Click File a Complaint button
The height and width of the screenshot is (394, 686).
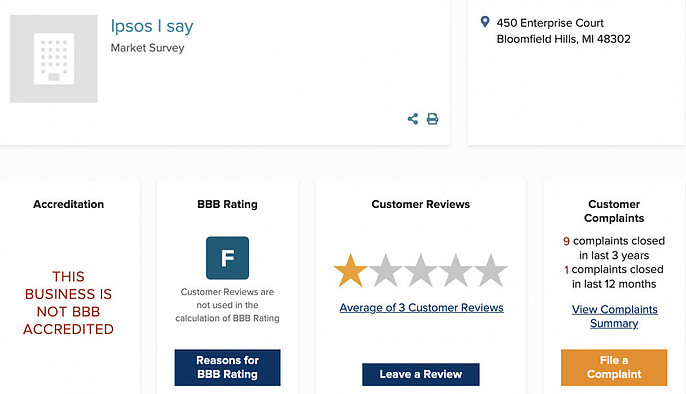coord(614,367)
